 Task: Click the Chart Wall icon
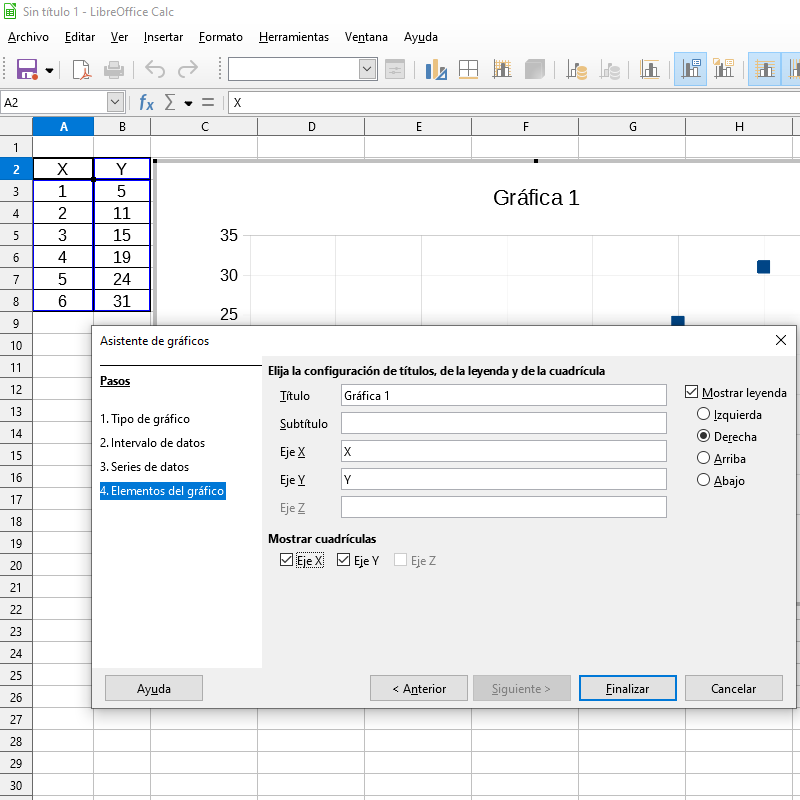point(502,69)
